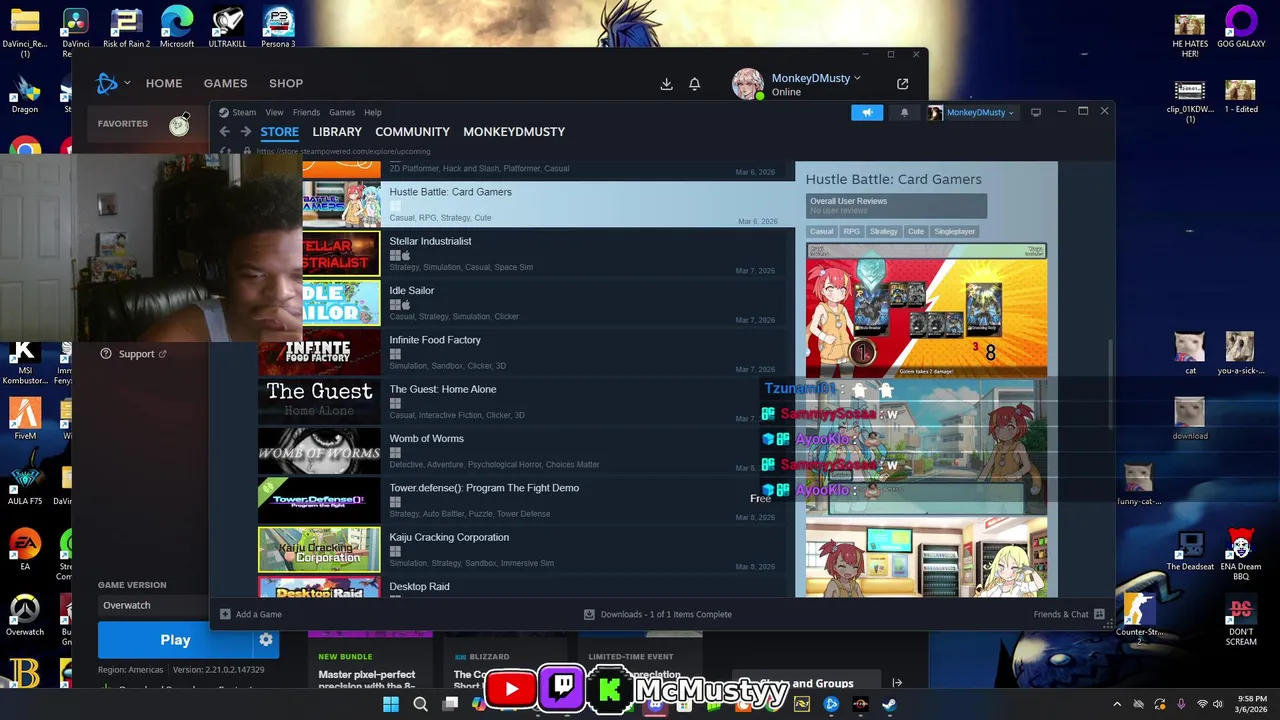Click Hustle Battle card game screenshot
The image size is (1280, 720).
point(927,310)
